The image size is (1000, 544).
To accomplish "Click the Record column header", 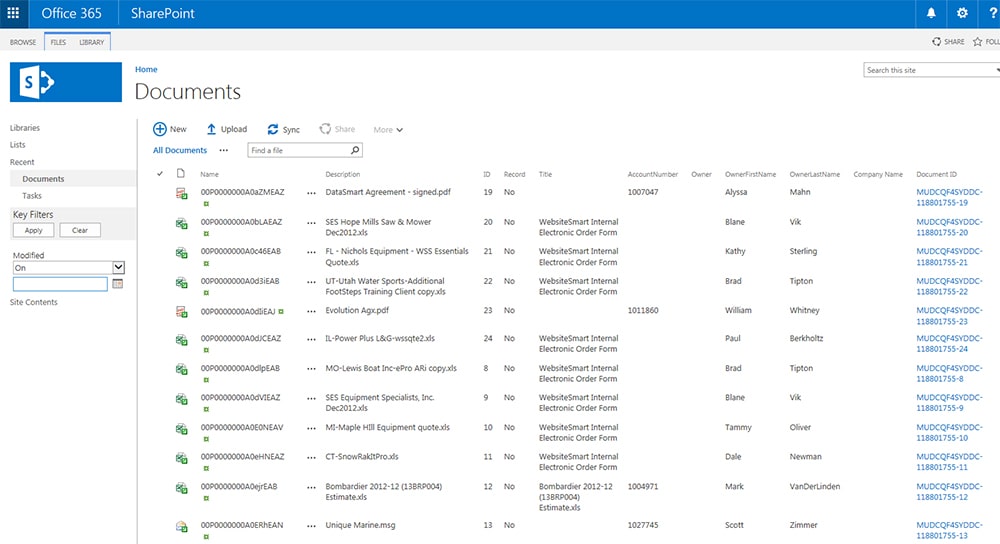I will [514, 174].
